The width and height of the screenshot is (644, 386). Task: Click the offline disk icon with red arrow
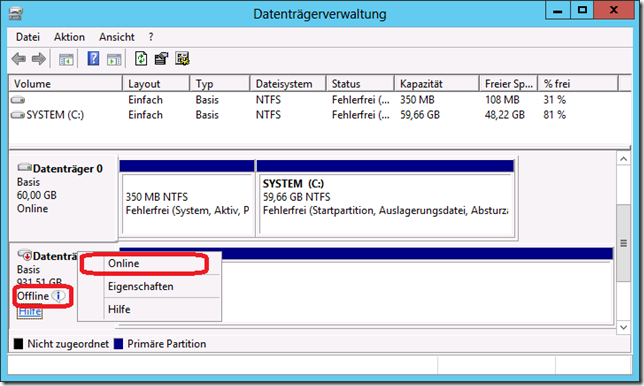(x=25, y=255)
